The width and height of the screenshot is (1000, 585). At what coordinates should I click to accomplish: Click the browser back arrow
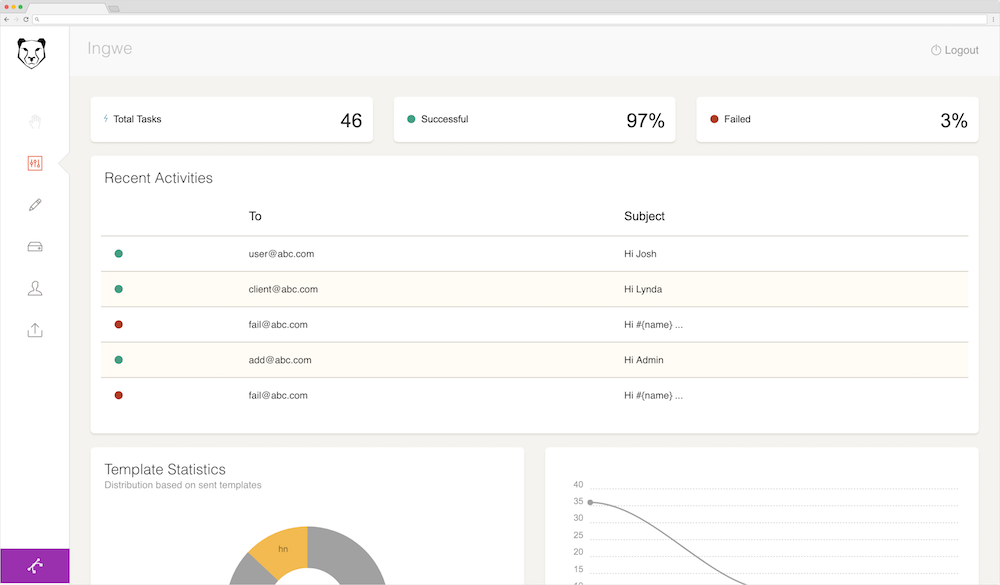(x=6, y=19)
